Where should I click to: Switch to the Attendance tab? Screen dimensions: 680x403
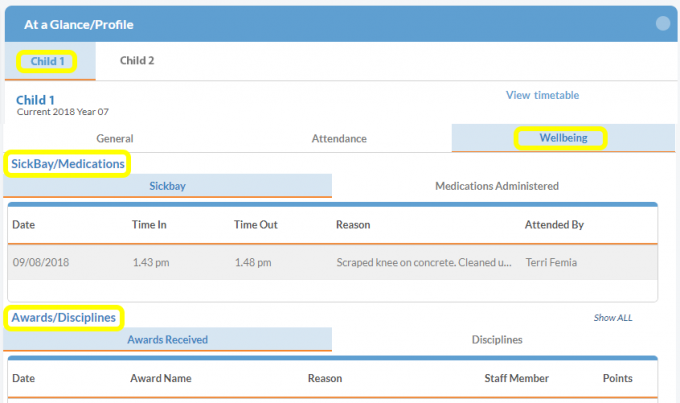click(x=339, y=139)
